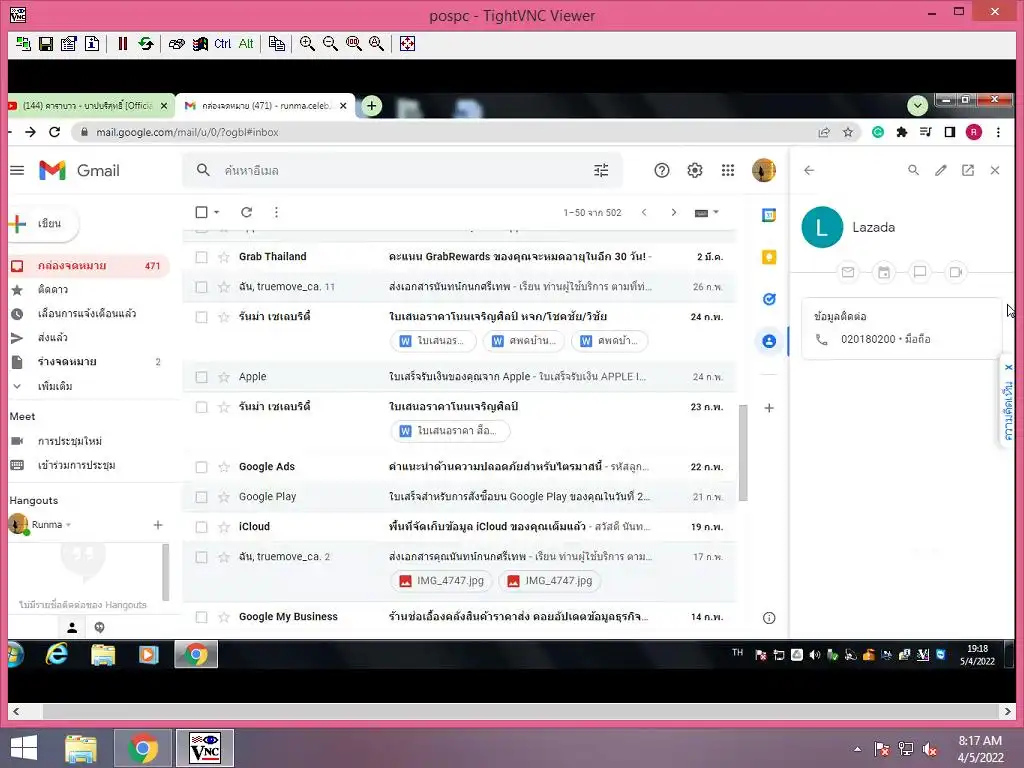Toggle TightVNC full screen icon
1024x768 pixels.
coord(407,44)
